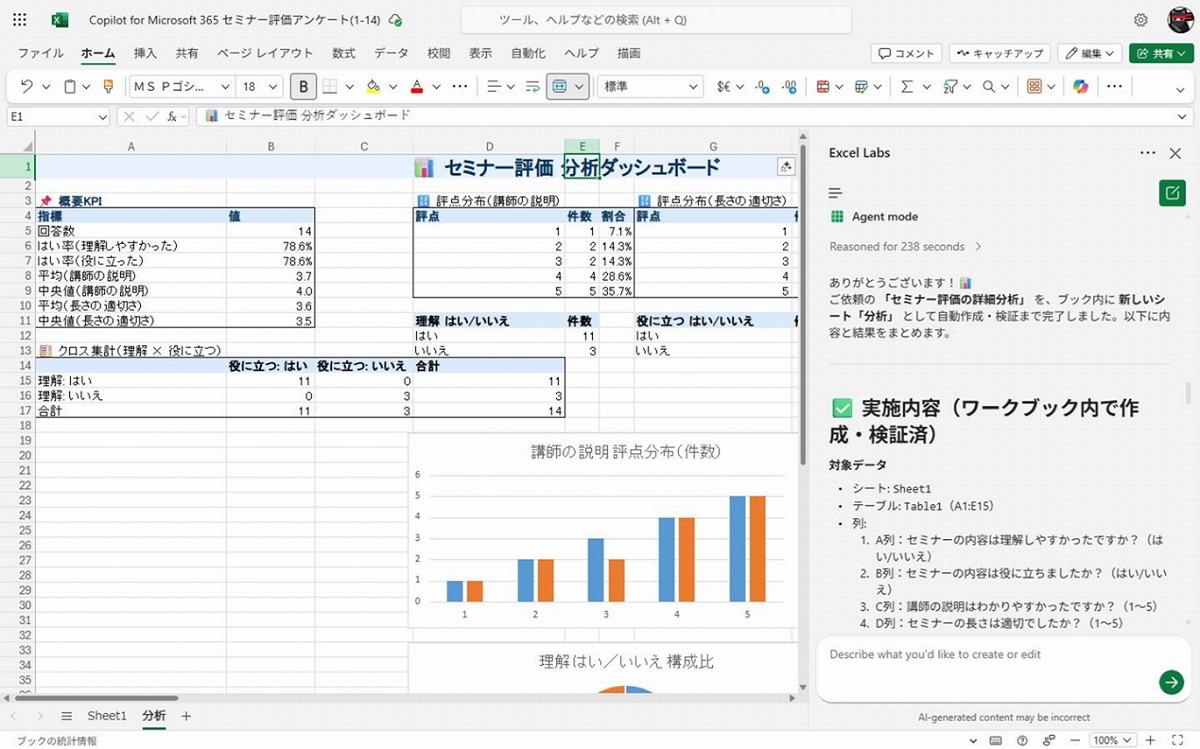Open the 挿入 ribbon tab

[x=145, y=53]
